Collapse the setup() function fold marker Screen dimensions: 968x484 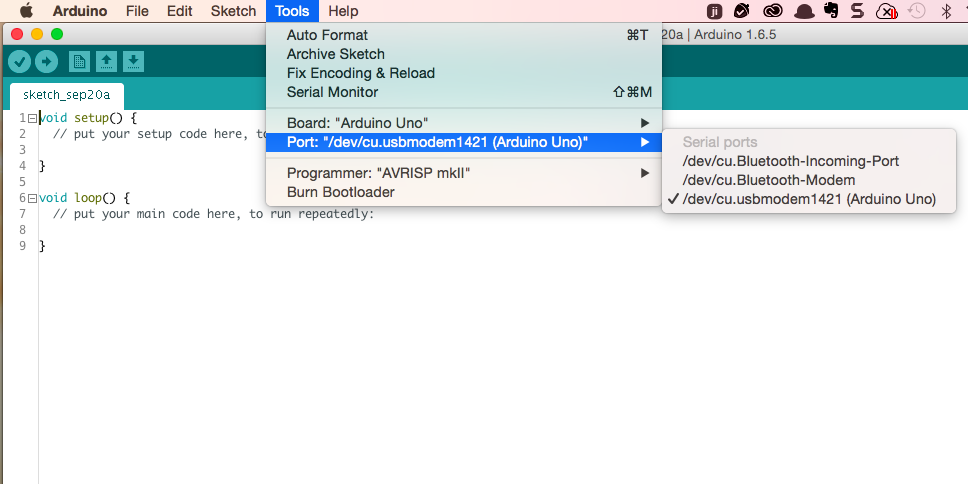[x=33, y=118]
